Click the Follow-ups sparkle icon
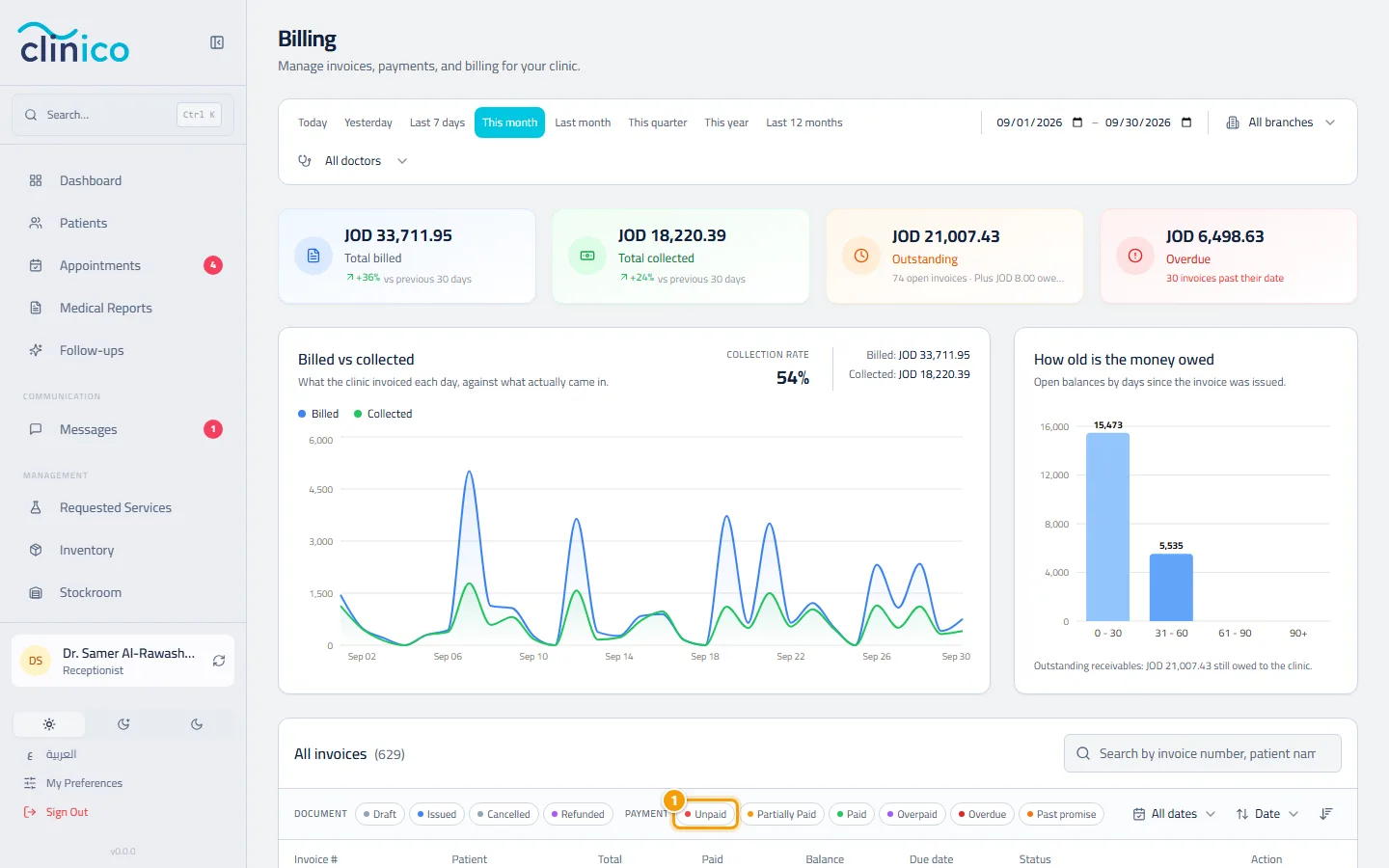The width and height of the screenshot is (1389, 868). (36, 350)
